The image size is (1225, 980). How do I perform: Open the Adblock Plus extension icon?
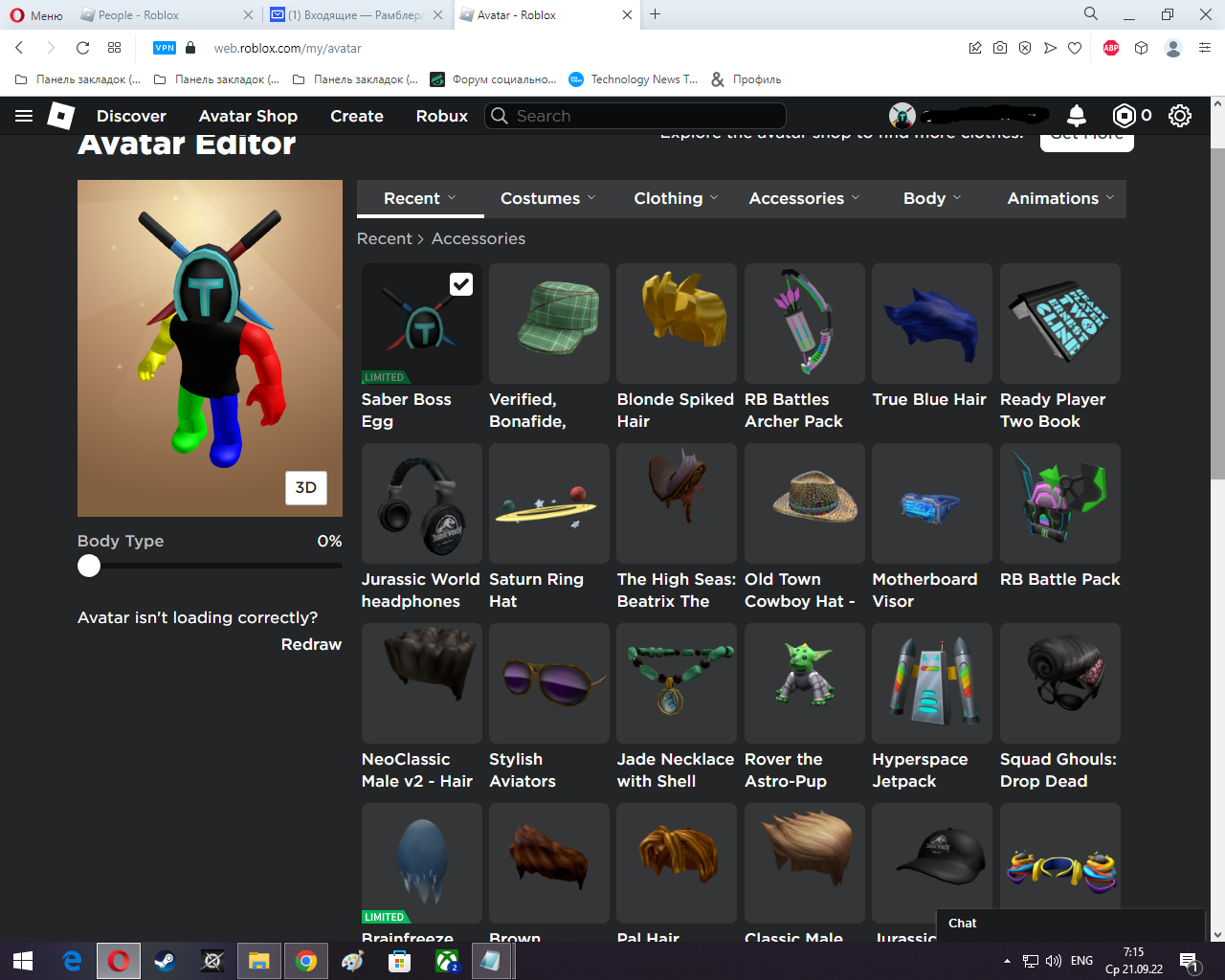1111,48
